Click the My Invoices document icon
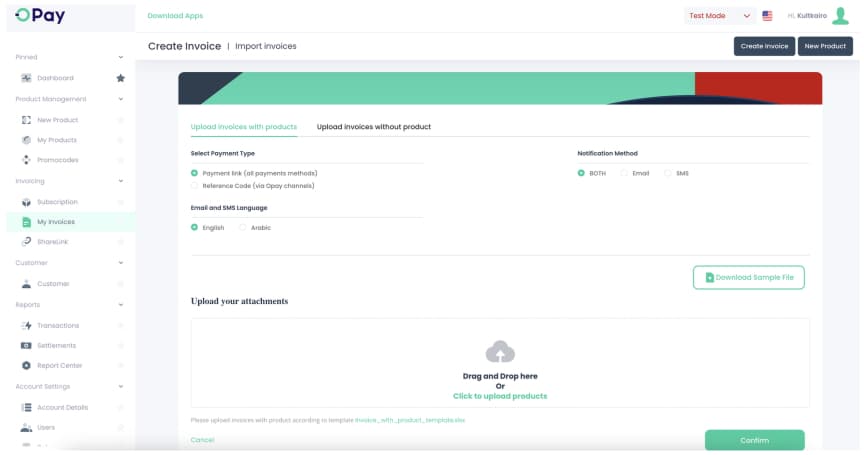Viewport: 864px width, 455px height. (26, 222)
